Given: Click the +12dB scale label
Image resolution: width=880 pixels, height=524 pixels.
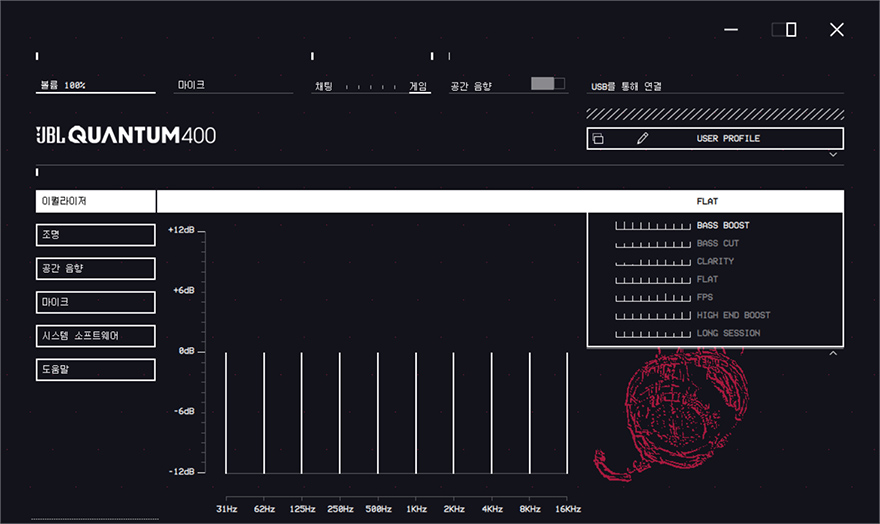Looking at the screenshot, I should (181, 230).
